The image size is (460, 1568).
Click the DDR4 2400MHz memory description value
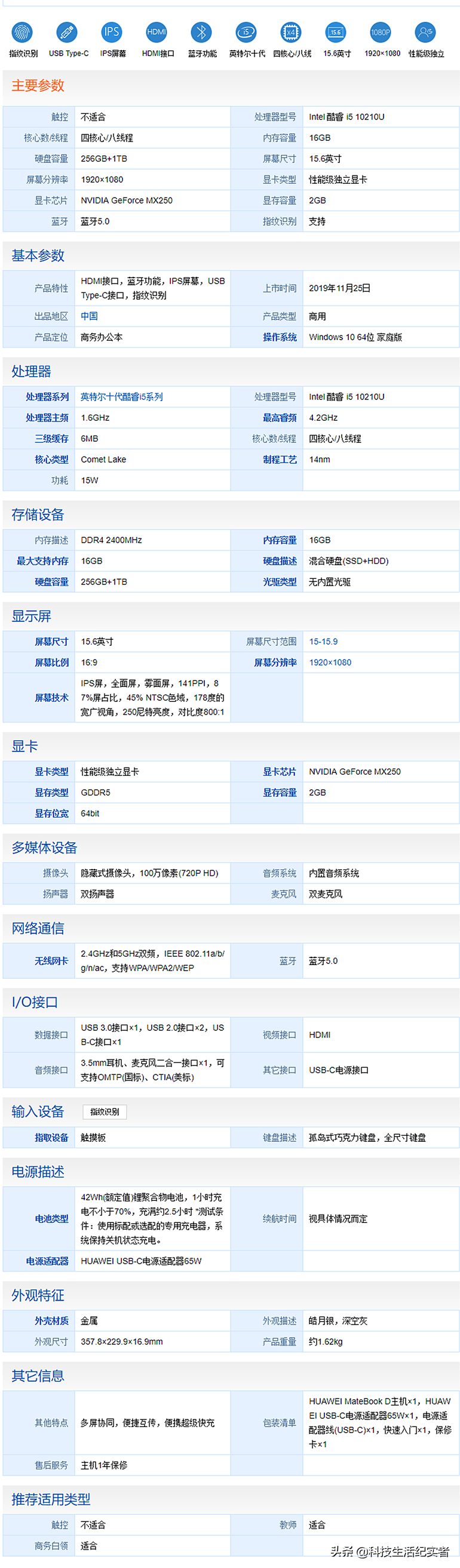(x=112, y=541)
